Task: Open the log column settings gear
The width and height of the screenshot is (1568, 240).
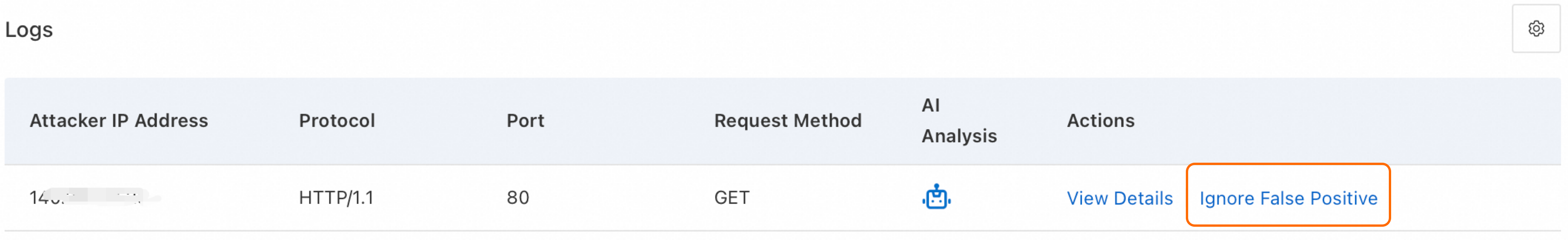Action: click(x=1535, y=28)
